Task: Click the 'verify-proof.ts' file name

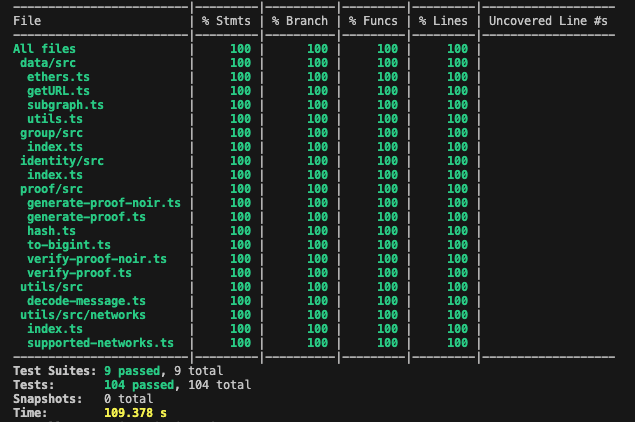Action: 79,273
